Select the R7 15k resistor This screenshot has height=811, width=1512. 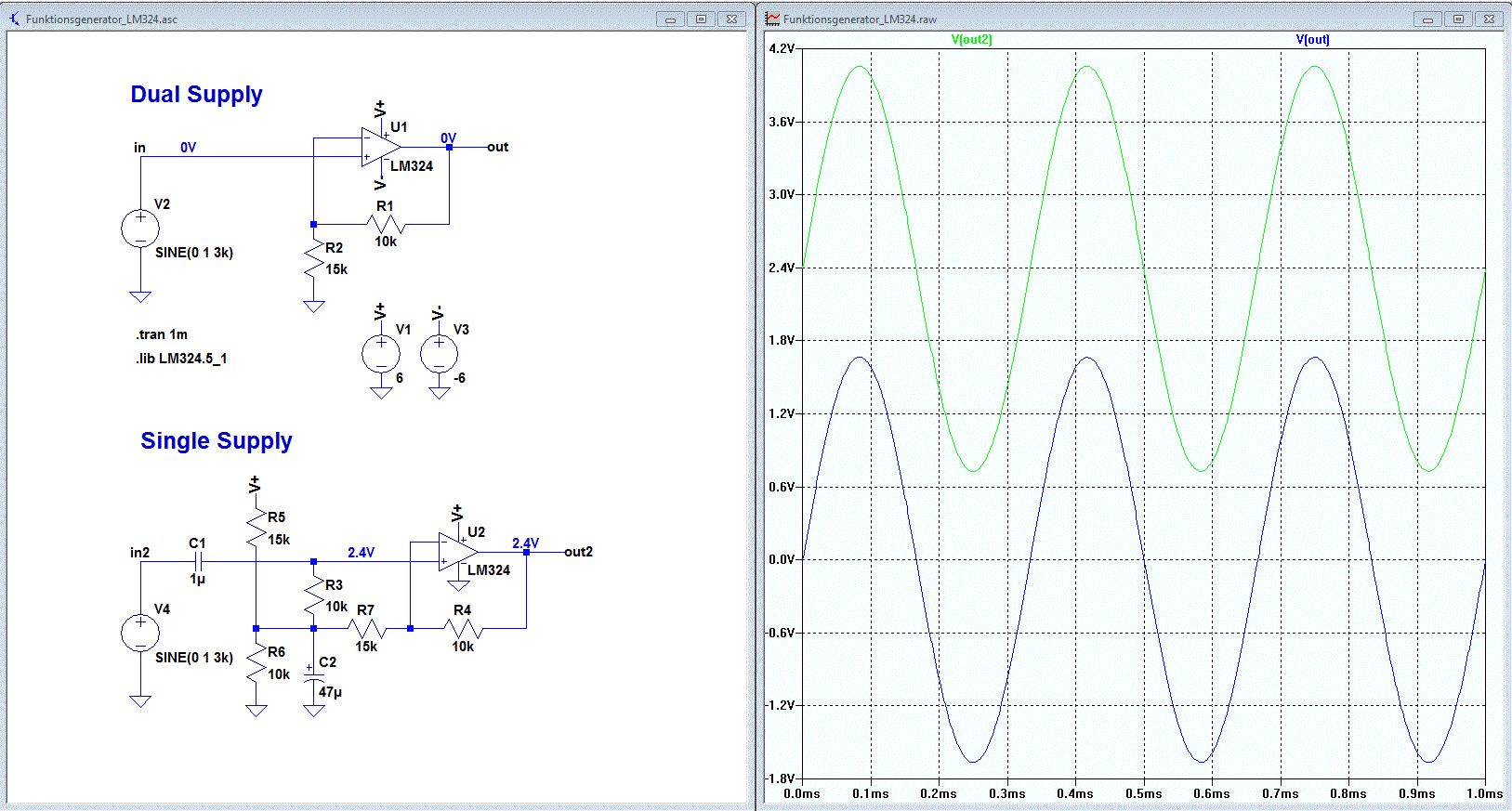[x=368, y=629]
